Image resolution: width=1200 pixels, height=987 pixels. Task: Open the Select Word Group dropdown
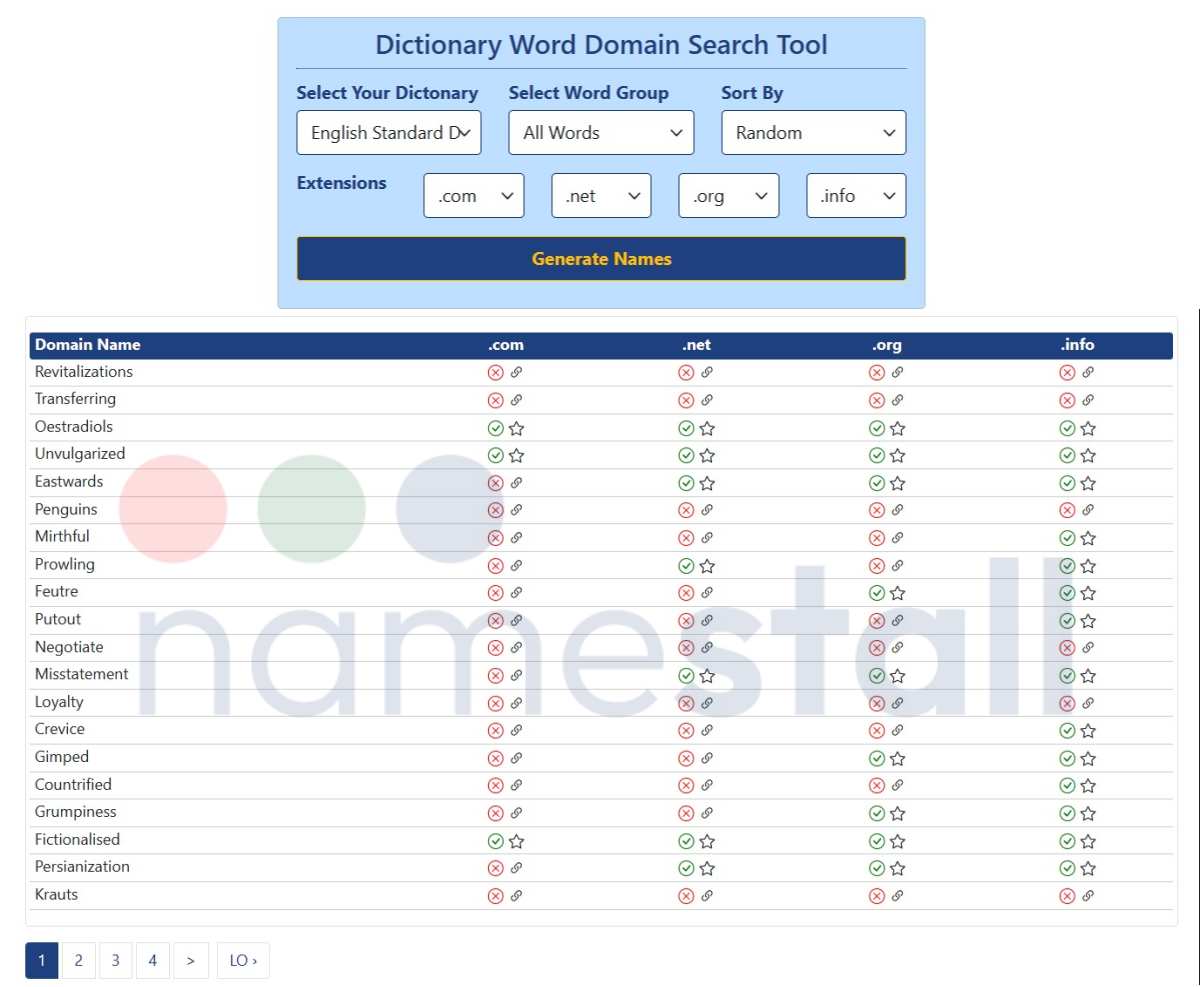pyautogui.click(x=600, y=132)
